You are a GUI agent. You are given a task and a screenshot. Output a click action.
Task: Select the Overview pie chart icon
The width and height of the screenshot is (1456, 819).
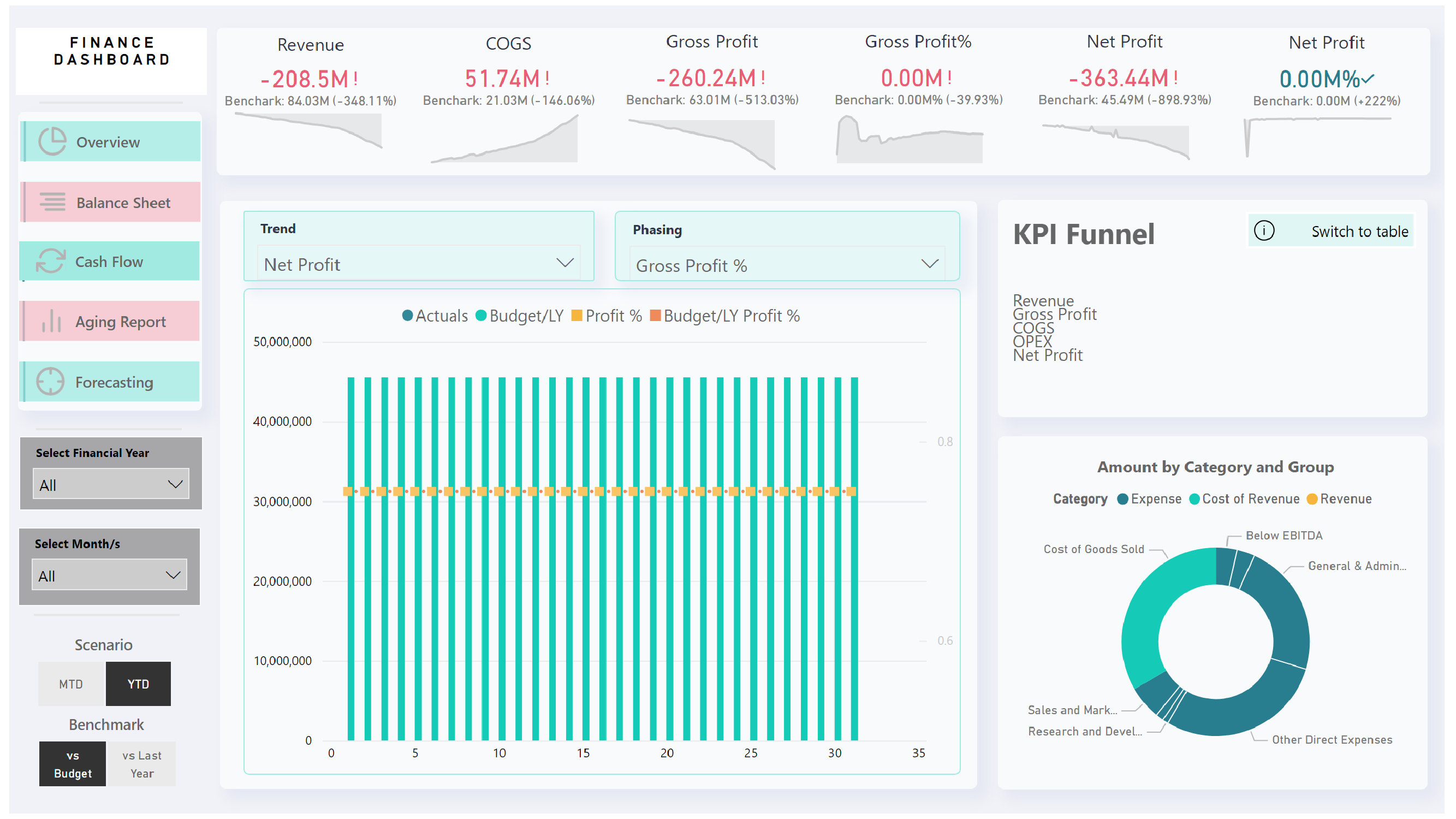pyautogui.click(x=52, y=141)
